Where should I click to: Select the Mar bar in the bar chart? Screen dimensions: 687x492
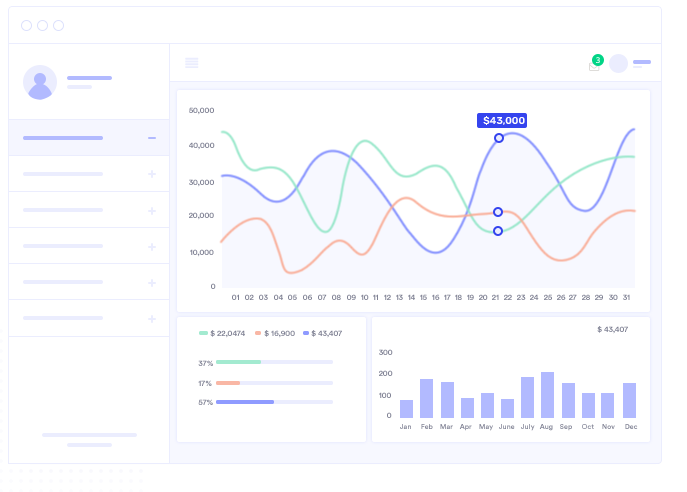[447, 400]
